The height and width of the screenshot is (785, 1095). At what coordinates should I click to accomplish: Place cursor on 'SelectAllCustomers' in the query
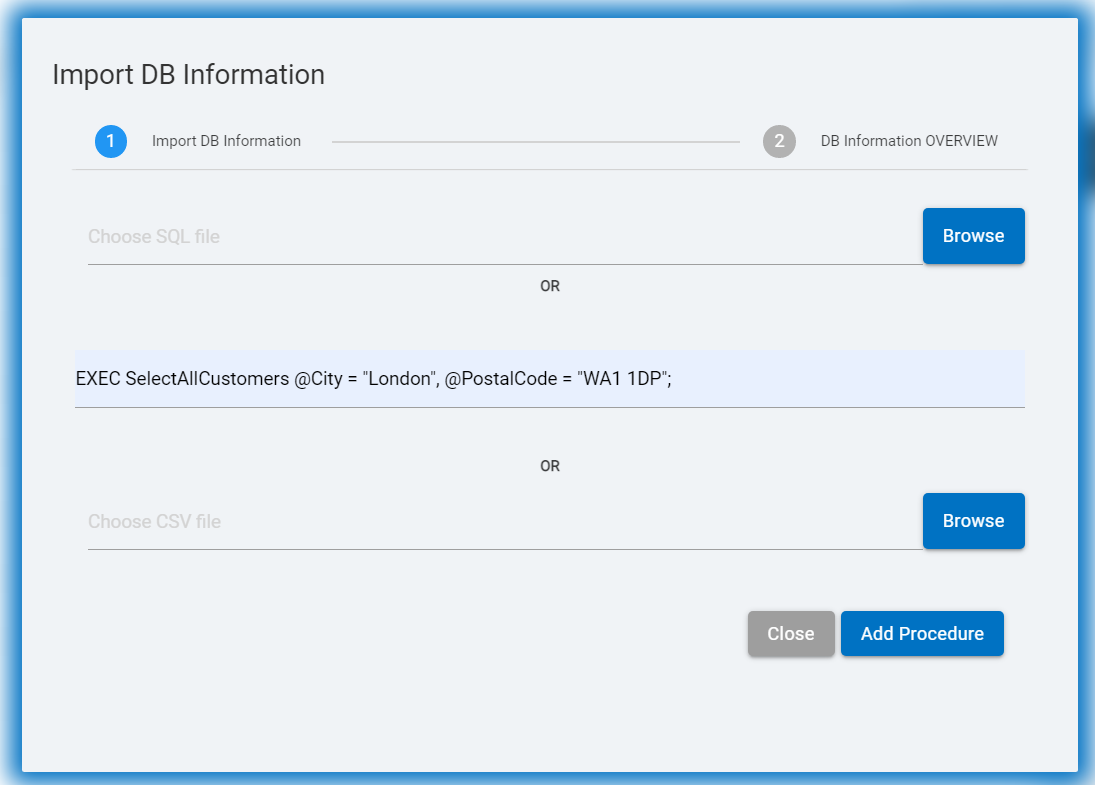[x=207, y=380]
